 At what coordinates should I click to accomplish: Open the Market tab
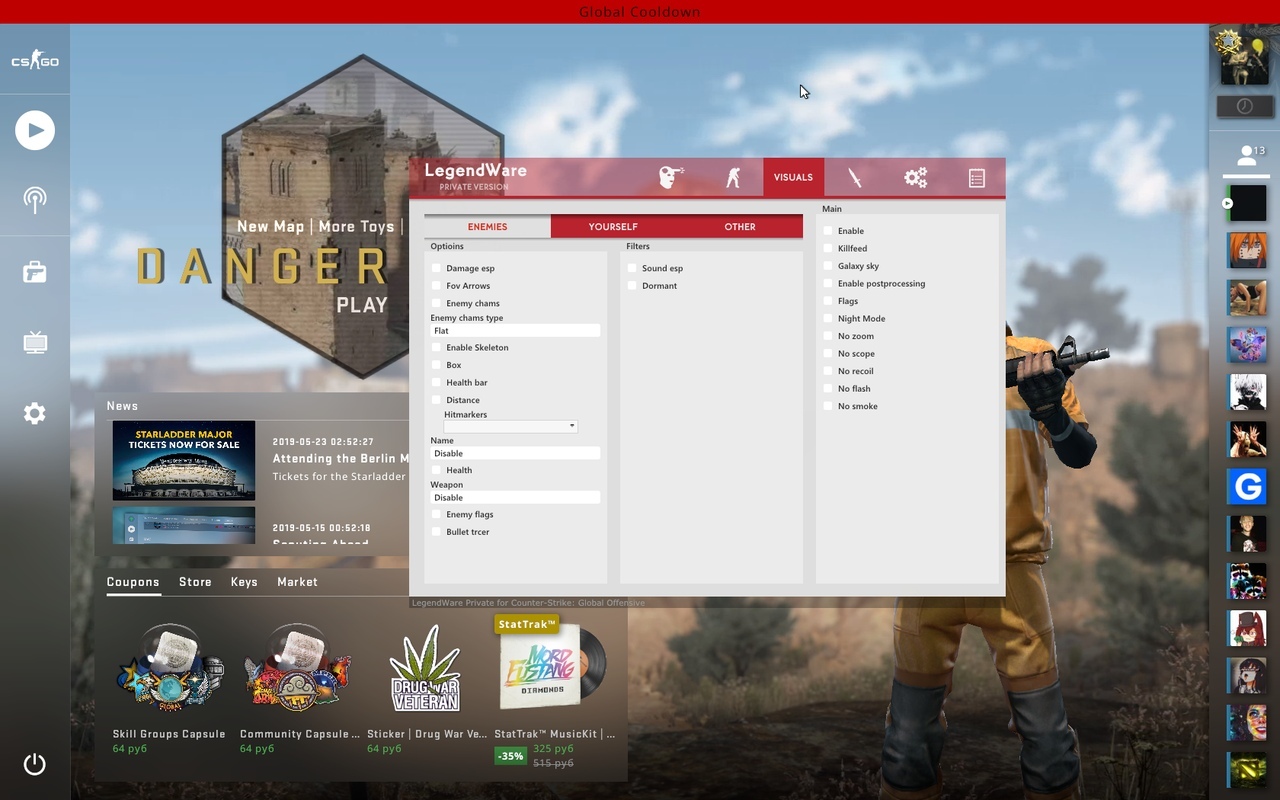[297, 582]
